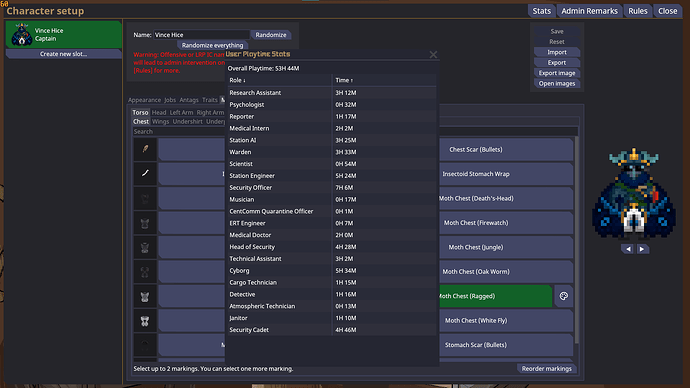This screenshot has width=690, height=388.
Task: Select the Right Arm body part tab
Action: (210, 113)
